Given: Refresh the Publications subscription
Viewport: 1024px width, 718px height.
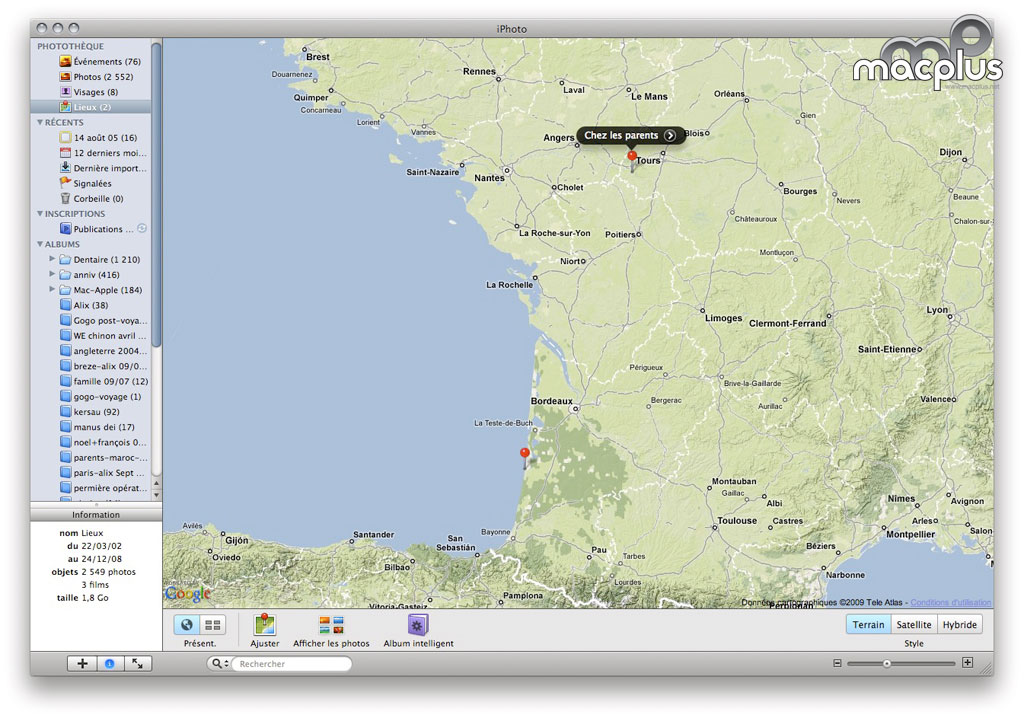Looking at the screenshot, I should pyautogui.click(x=142, y=229).
